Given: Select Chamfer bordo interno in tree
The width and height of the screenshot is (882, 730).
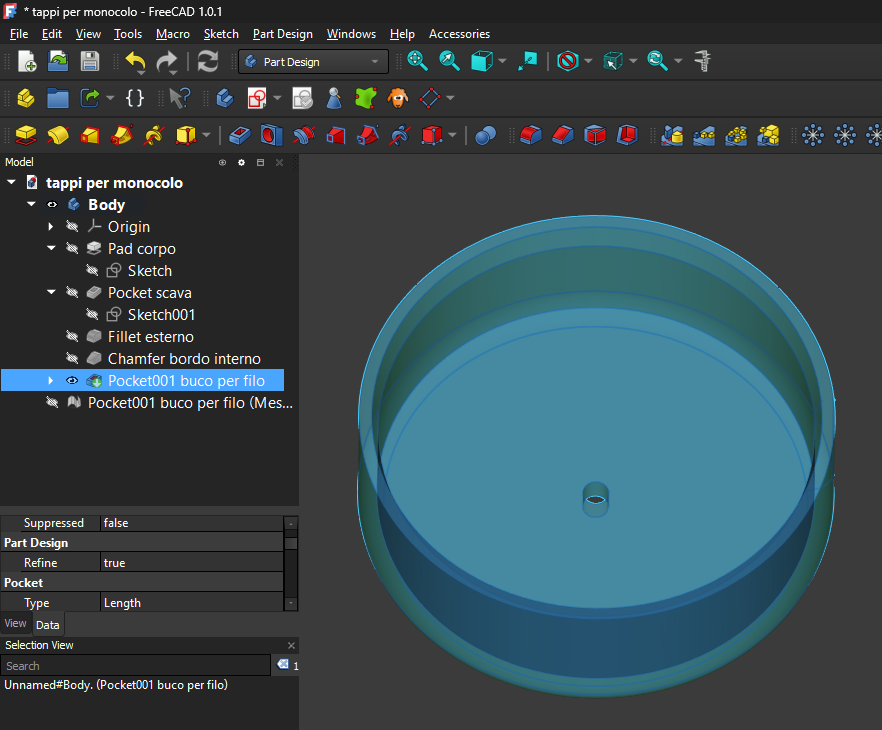Looking at the screenshot, I should [184, 359].
